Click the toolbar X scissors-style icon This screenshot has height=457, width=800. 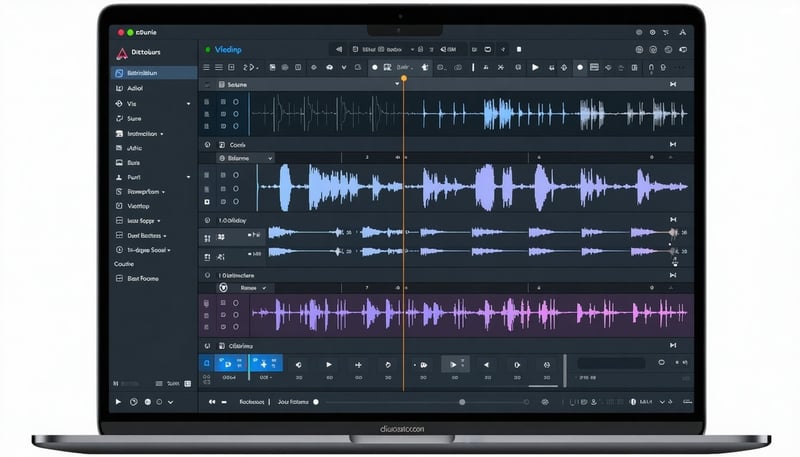click(x=501, y=67)
